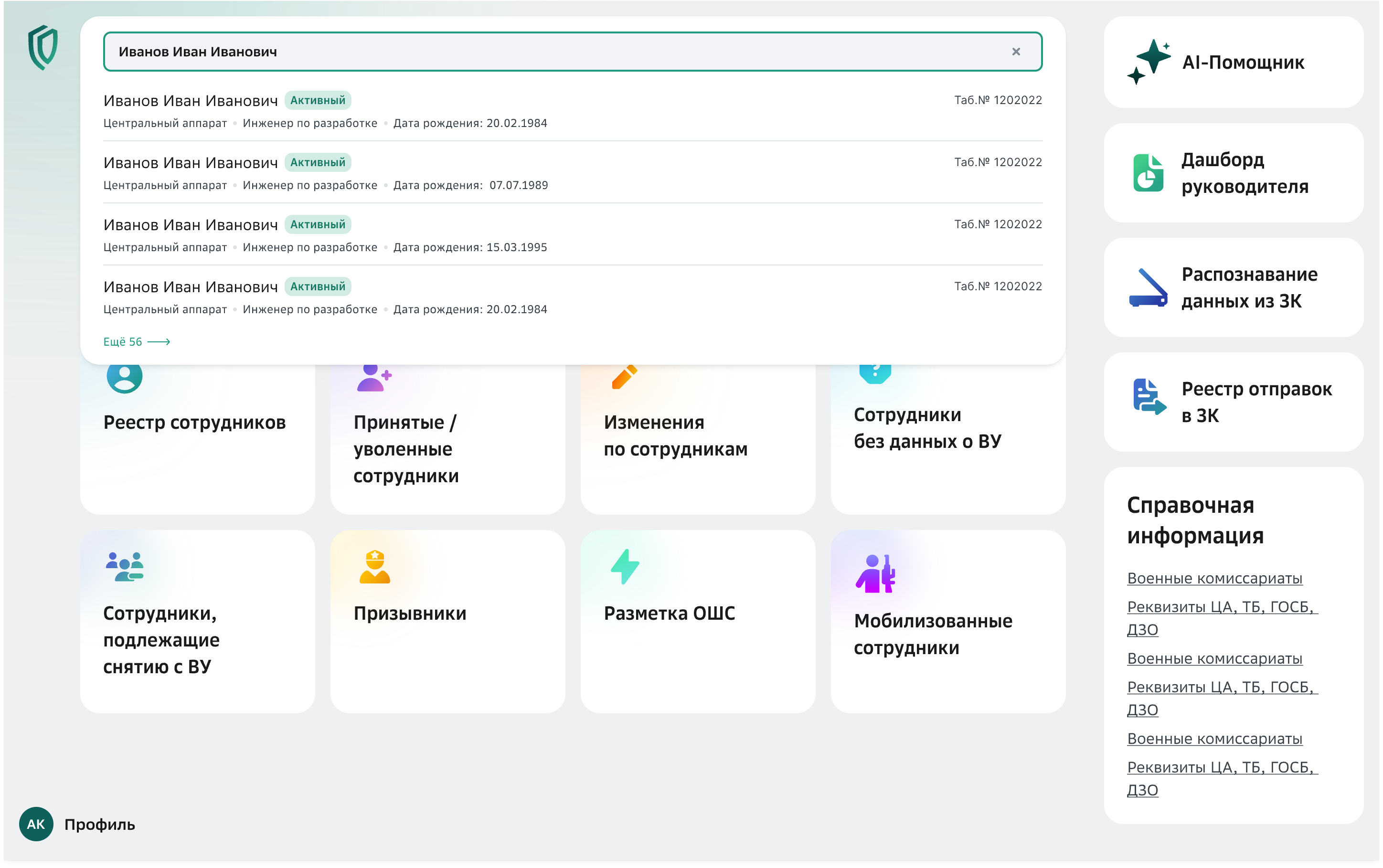Click the Разметка ОШС lightning bolt icon
1383x868 pixels.
pyautogui.click(x=625, y=567)
